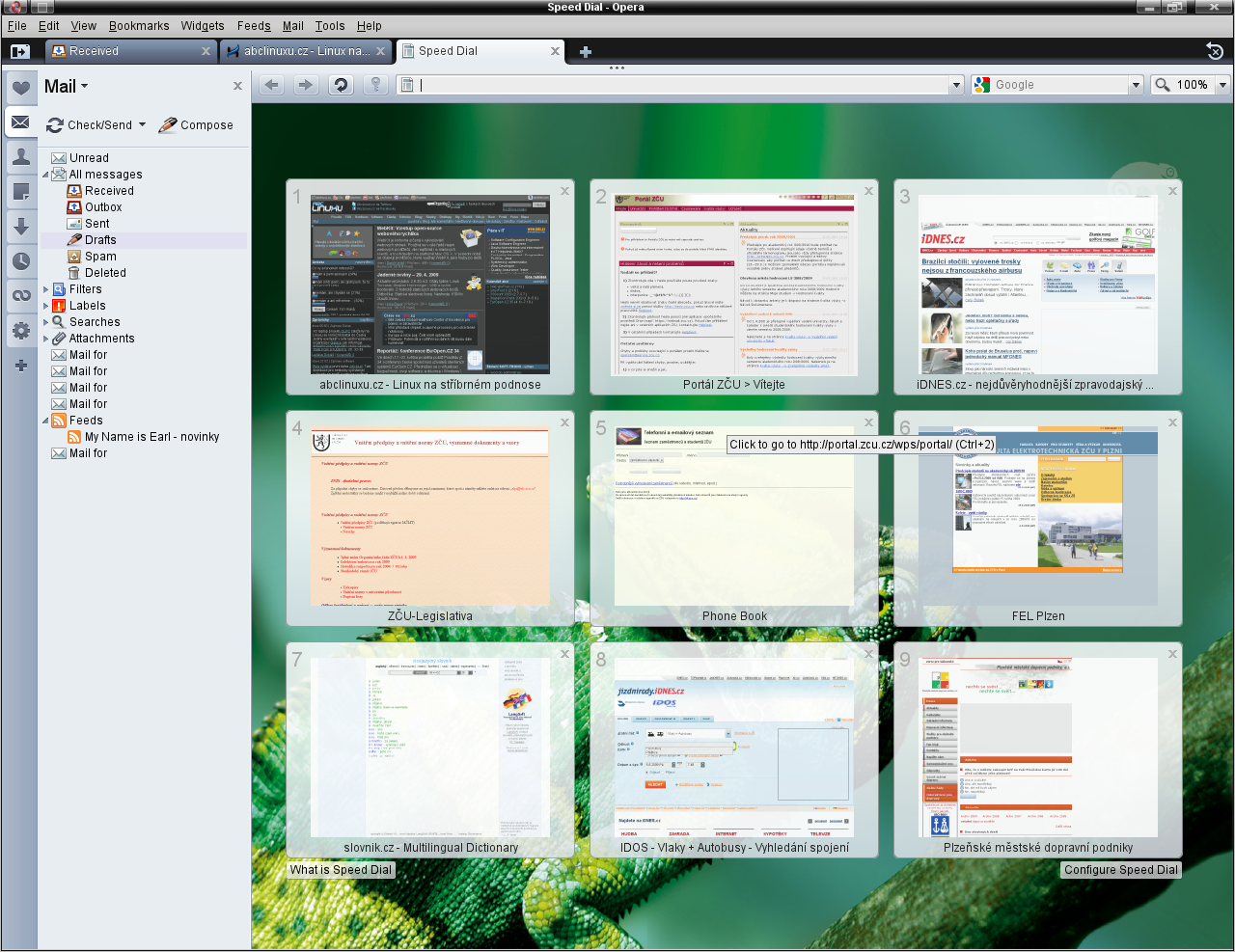The width and height of the screenshot is (1235, 952).
Task: Click the Wand password key icon
Action: pyautogui.click(x=375, y=85)
